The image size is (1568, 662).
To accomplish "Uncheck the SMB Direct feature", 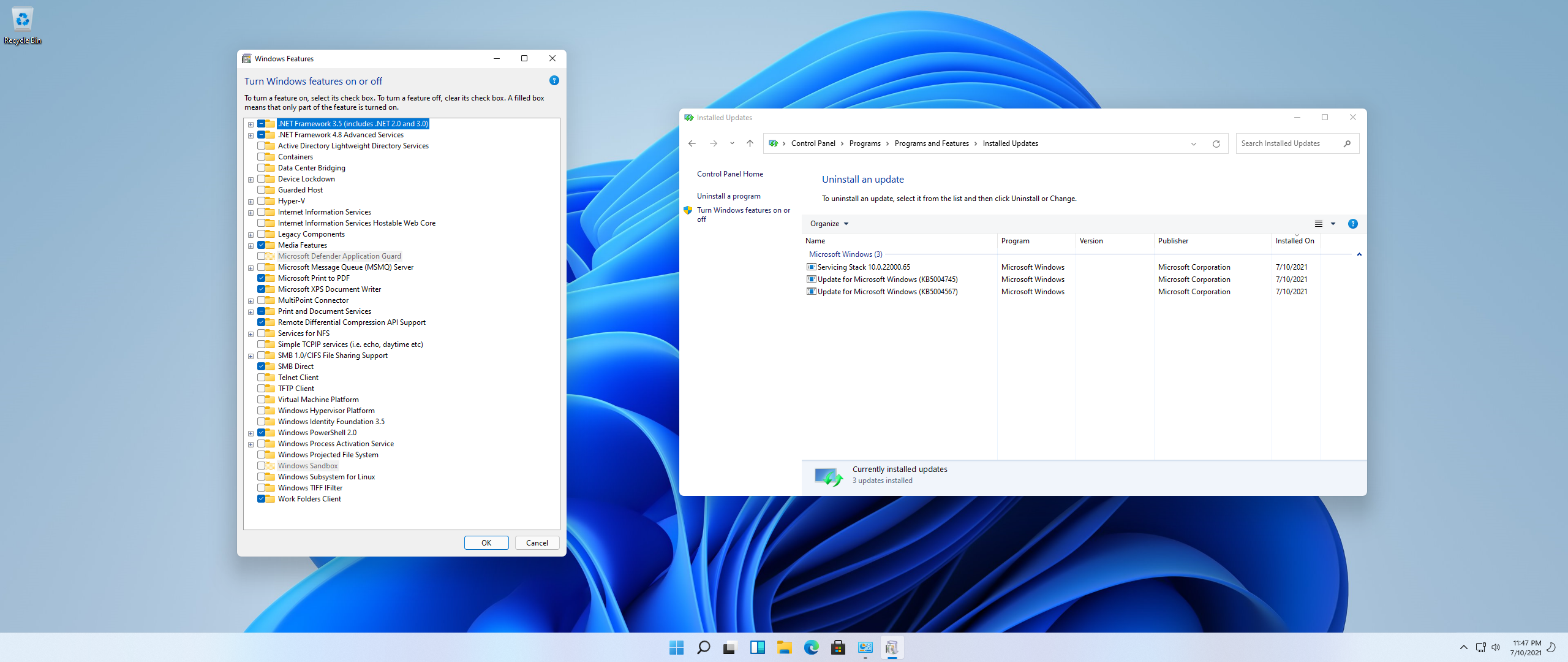I will 262,367.
